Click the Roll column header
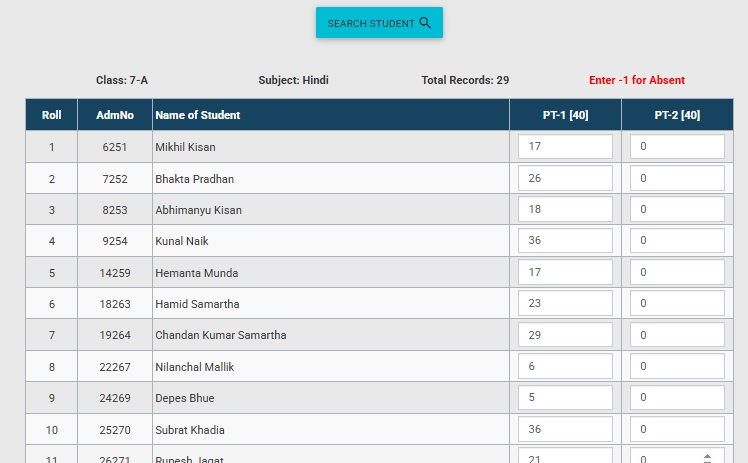Viewport: 748px width, 463px height. point(52,115)
